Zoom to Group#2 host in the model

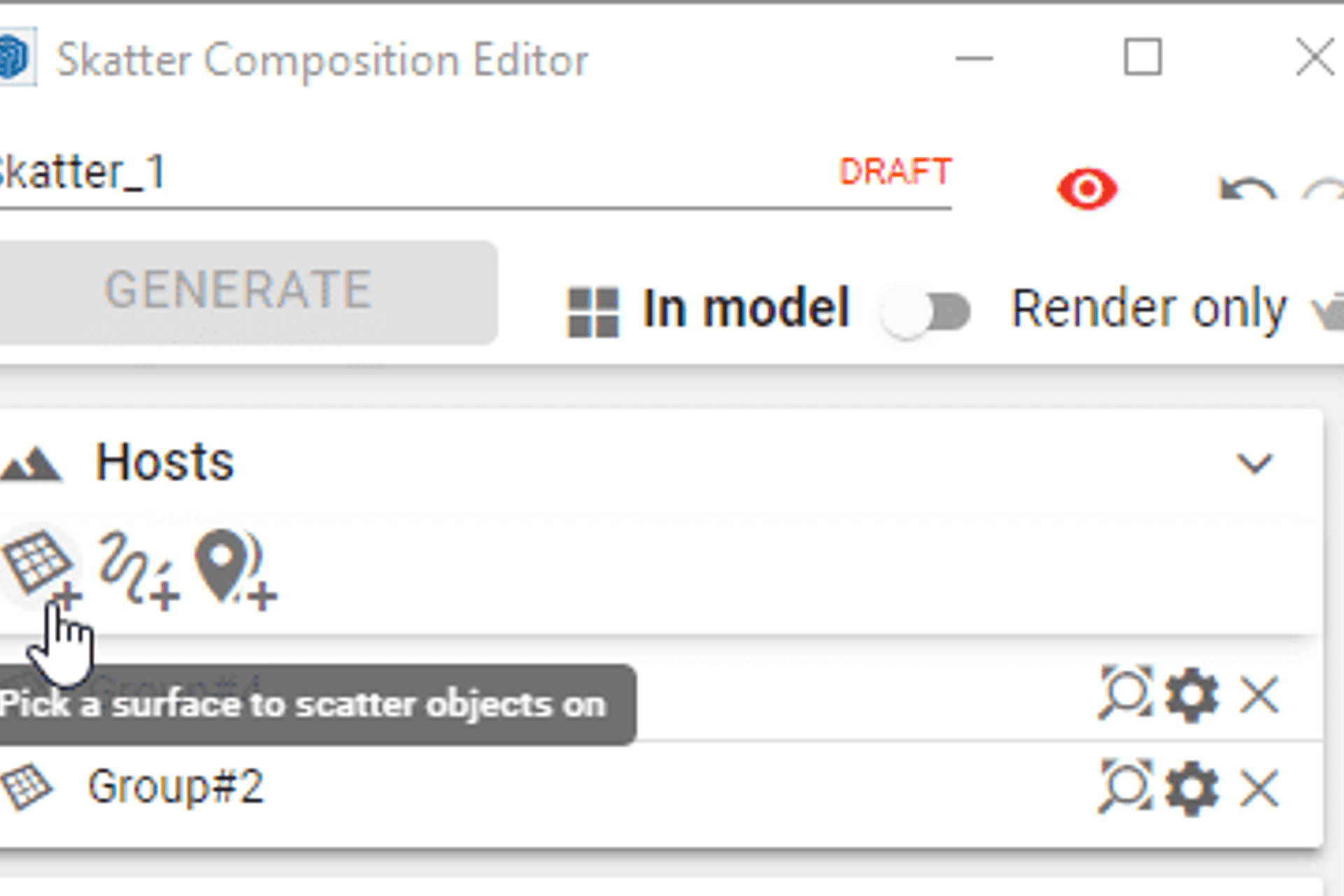pos(1125,786)
